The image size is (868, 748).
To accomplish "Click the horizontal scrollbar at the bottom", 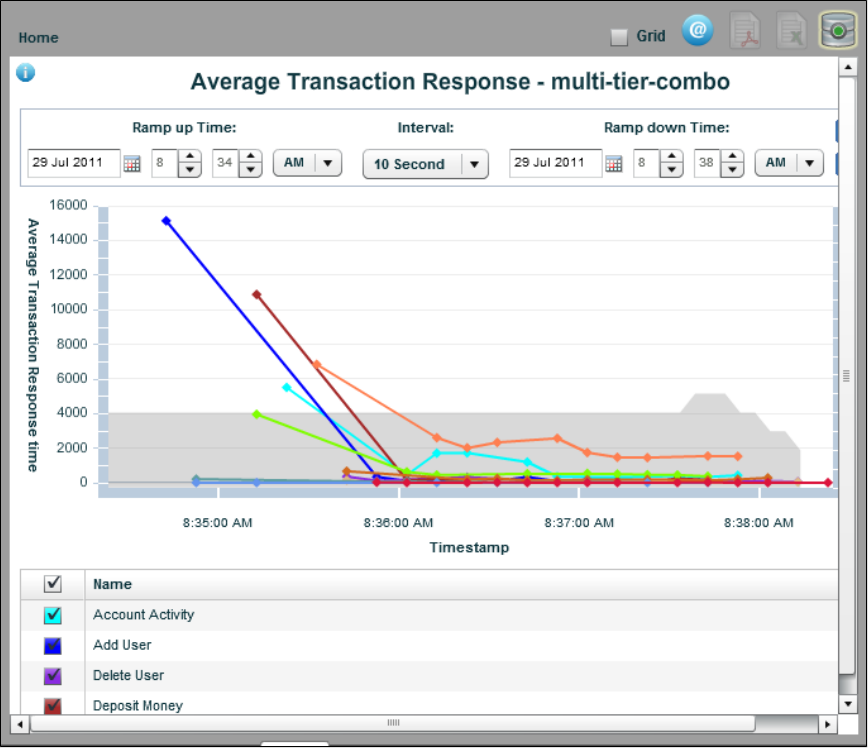I will tap(393, 723).
